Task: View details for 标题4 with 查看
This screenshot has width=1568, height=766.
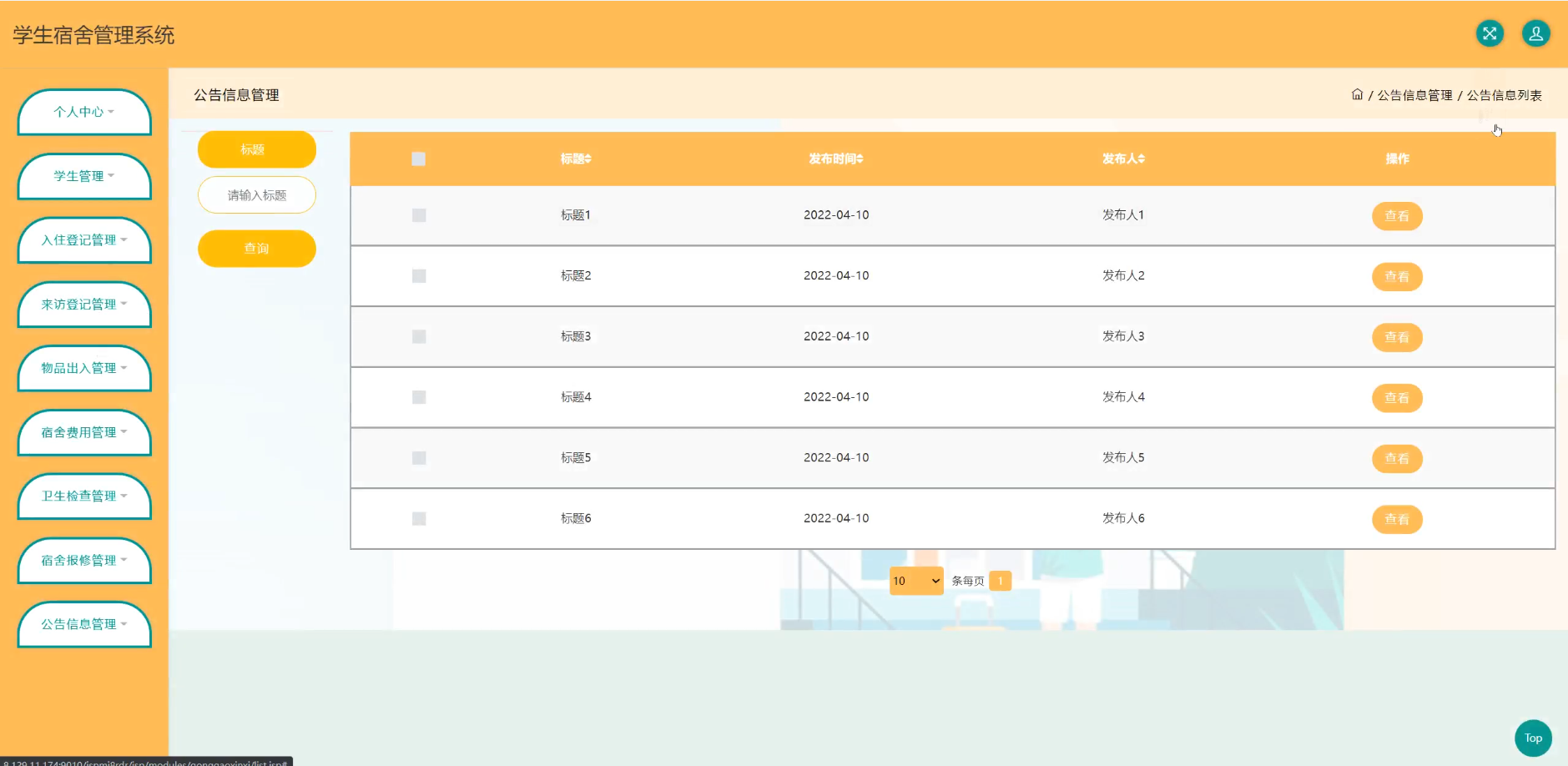Action: [x=1397, y=398]
